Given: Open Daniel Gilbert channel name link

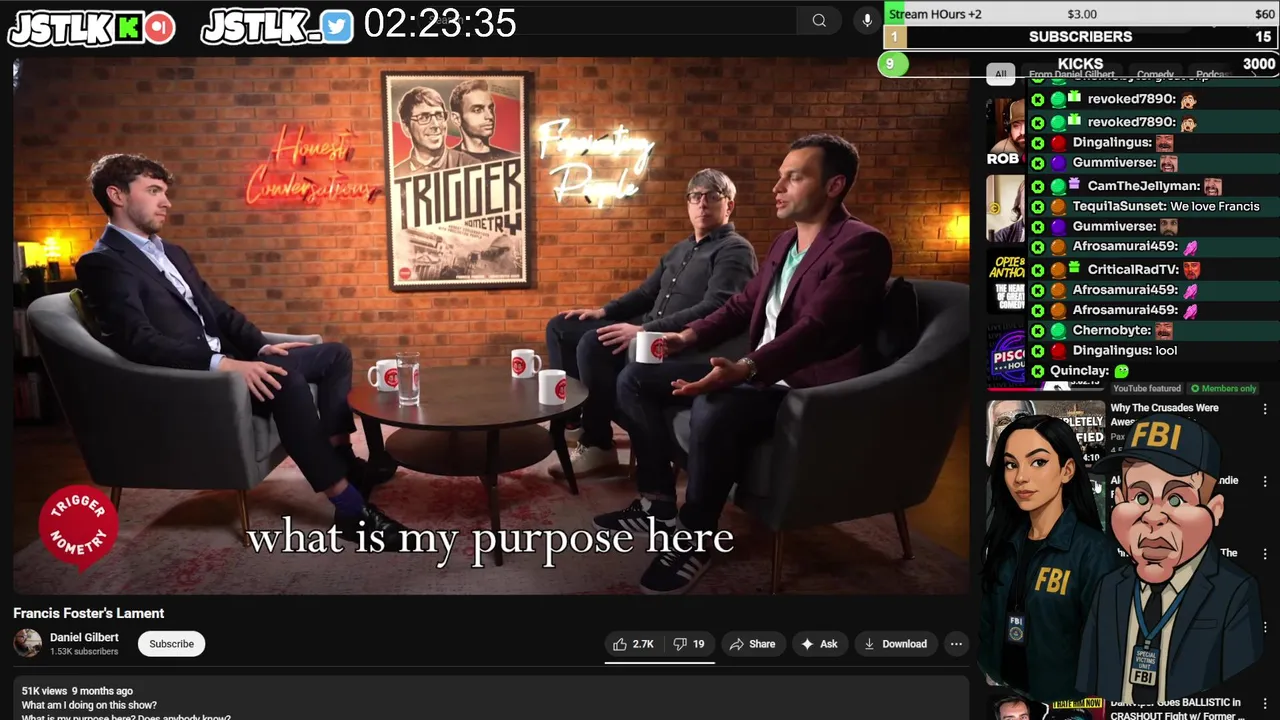Looking at the screenshot, I should coord(84,637).
